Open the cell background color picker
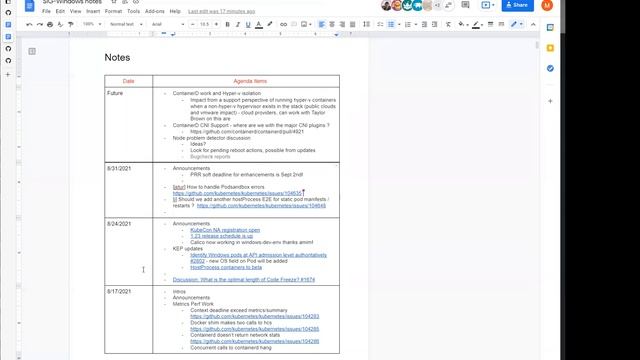640x360 pixels. click(462, 24)
